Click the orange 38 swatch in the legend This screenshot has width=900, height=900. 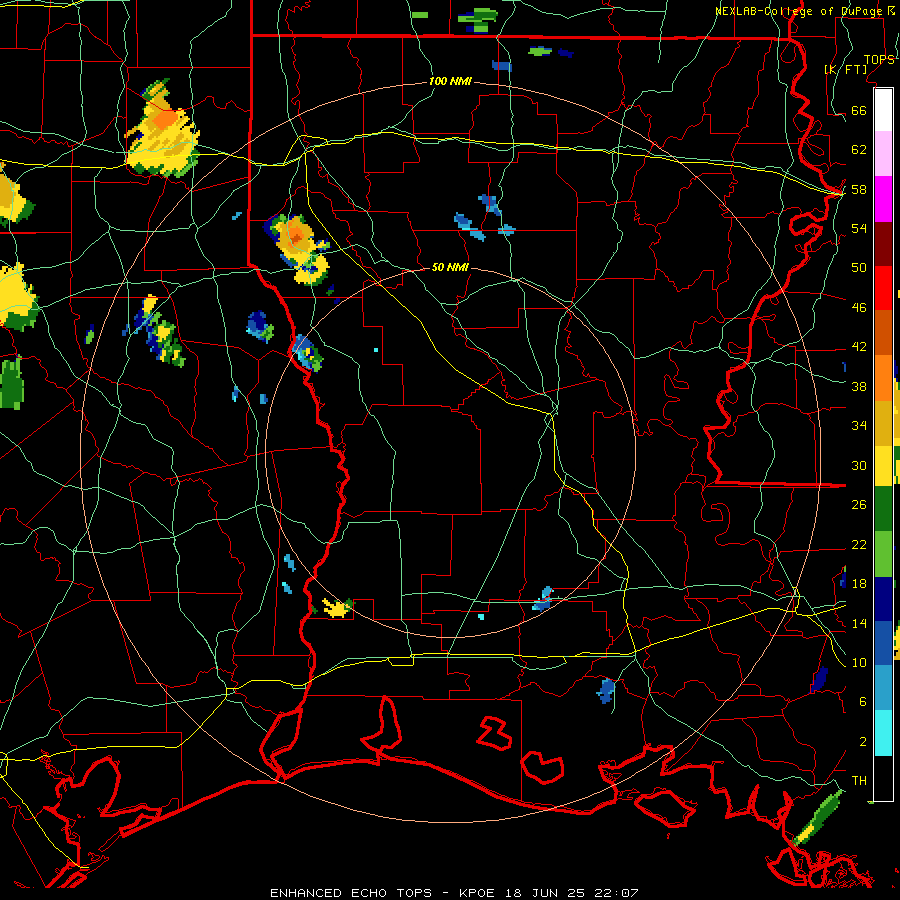click(883, 378)
